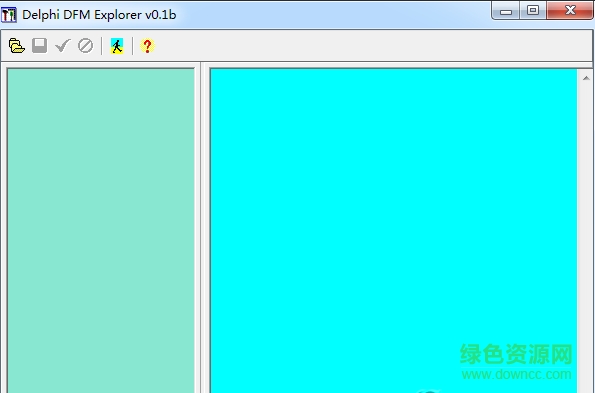Click inside the left tree panel
The height and width of the screenshot is (393, 595).
point(101,231)
